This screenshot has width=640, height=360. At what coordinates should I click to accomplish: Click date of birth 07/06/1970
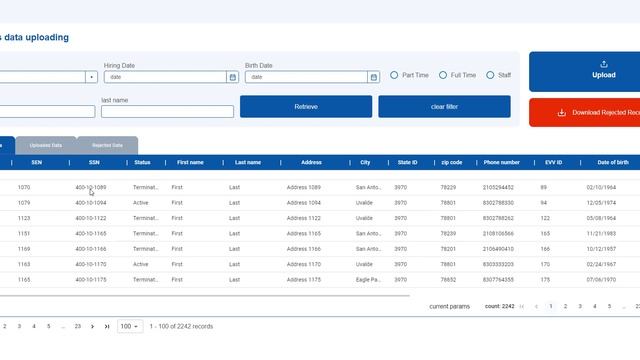(601, 280)
